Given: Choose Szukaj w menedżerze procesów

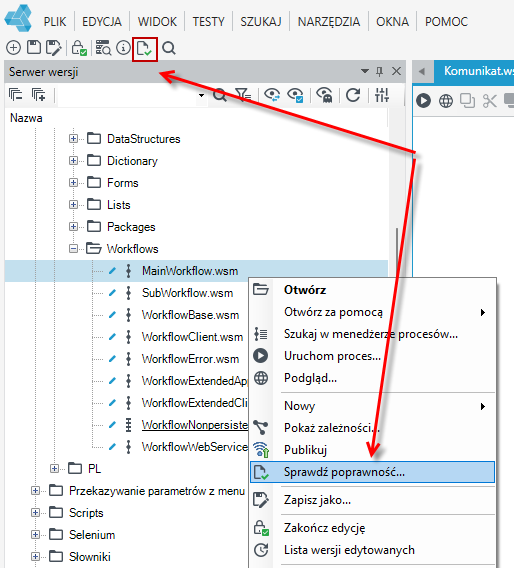Looking at the screenshot, I should coord(372,334).
